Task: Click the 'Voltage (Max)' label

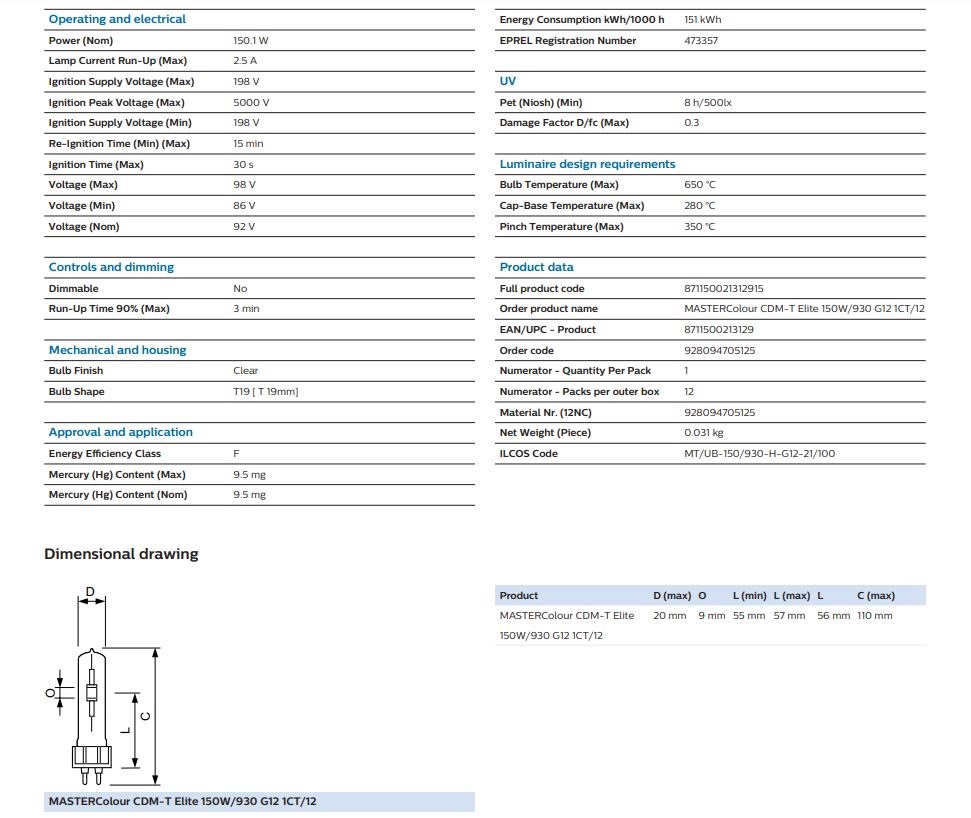Action: [83, 185]
